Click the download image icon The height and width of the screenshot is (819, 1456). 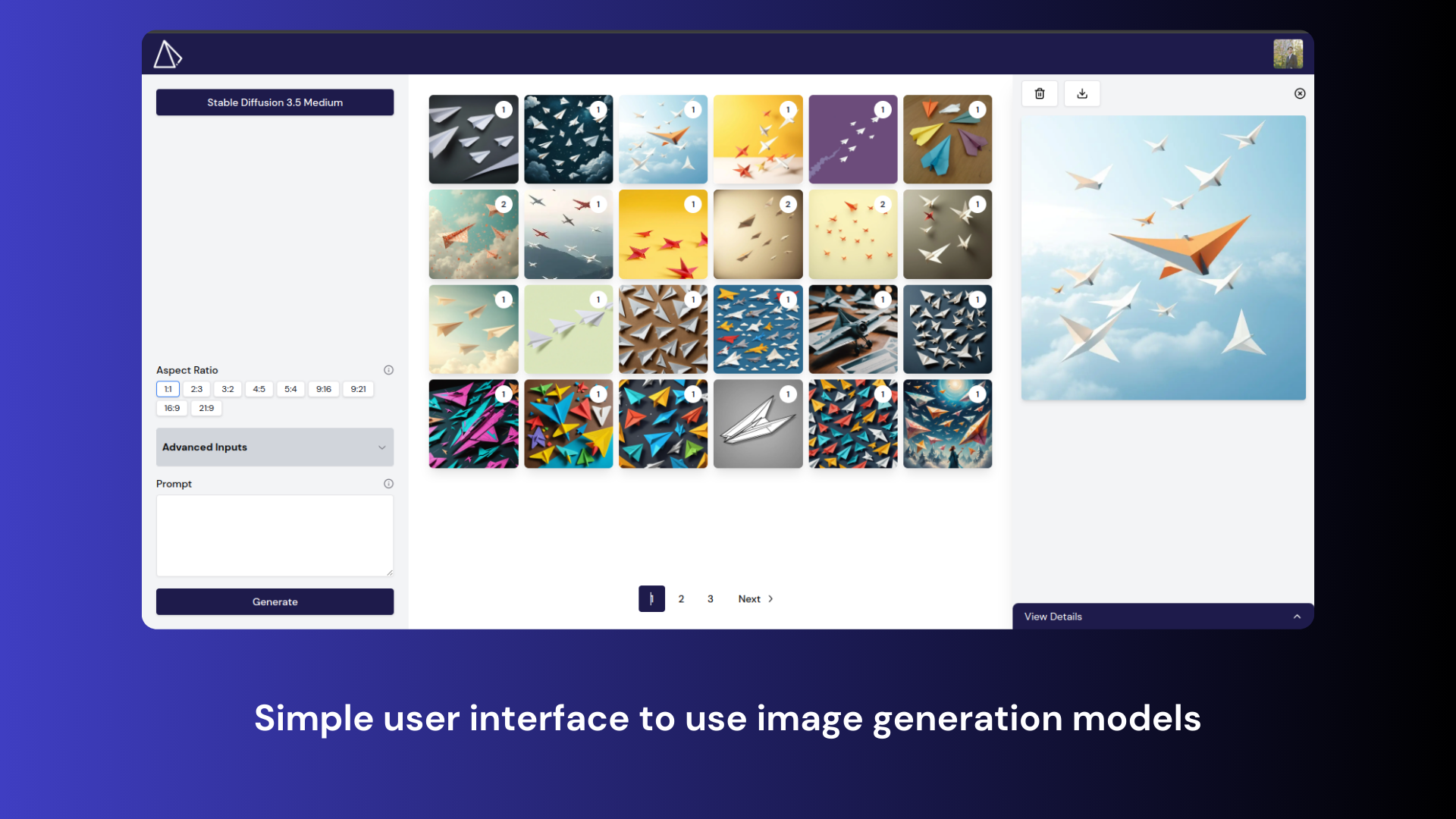click(1082, 93)
